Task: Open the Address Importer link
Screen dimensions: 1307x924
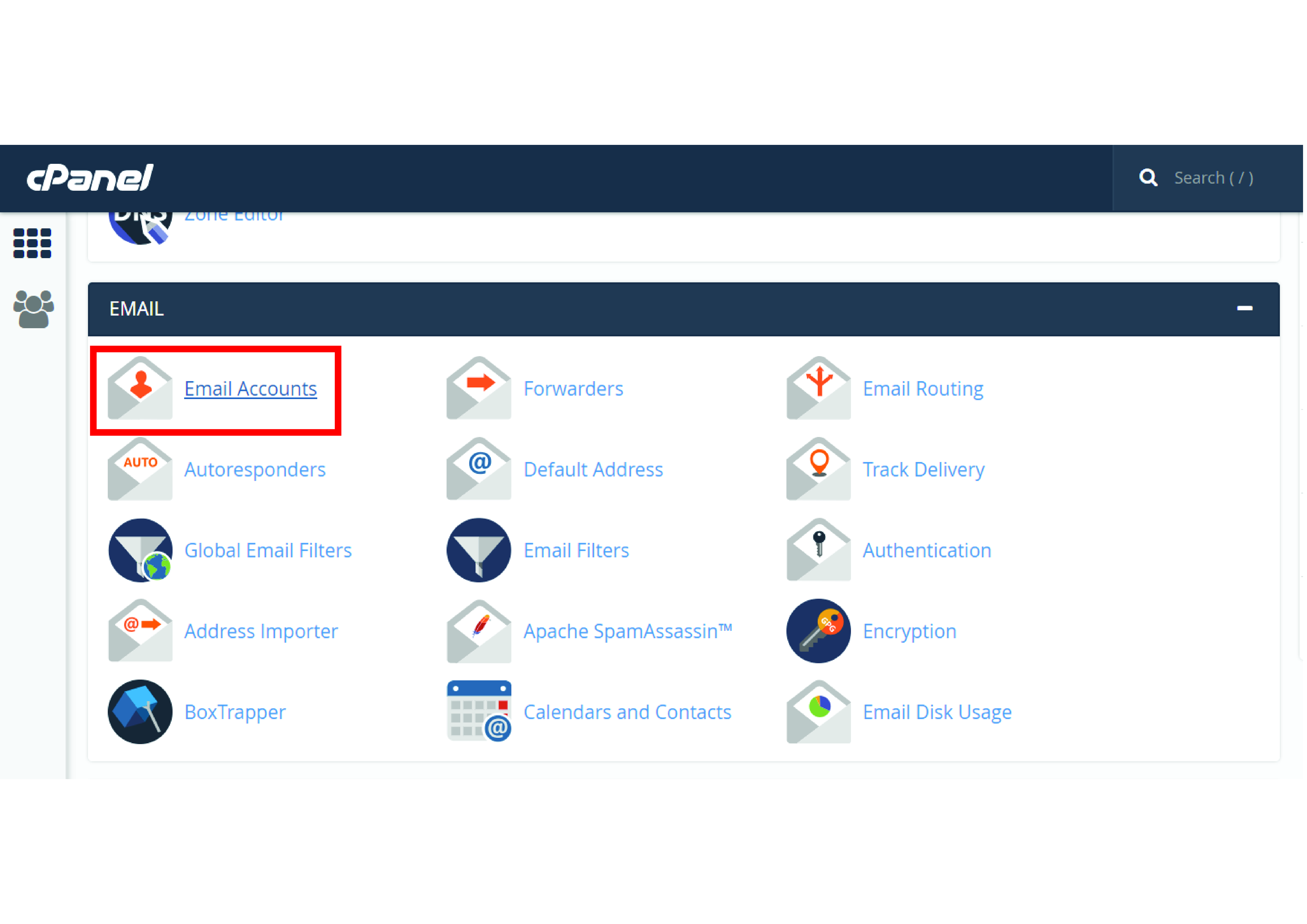Action: click(x=262, y=632)
